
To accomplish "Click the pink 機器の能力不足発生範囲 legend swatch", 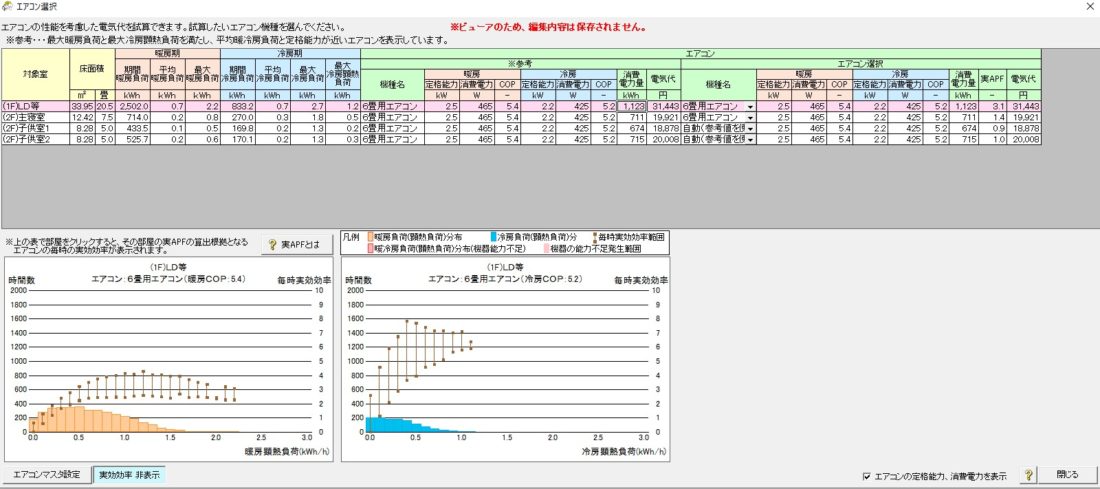I will pyautogui.click(x=545, y=248).
